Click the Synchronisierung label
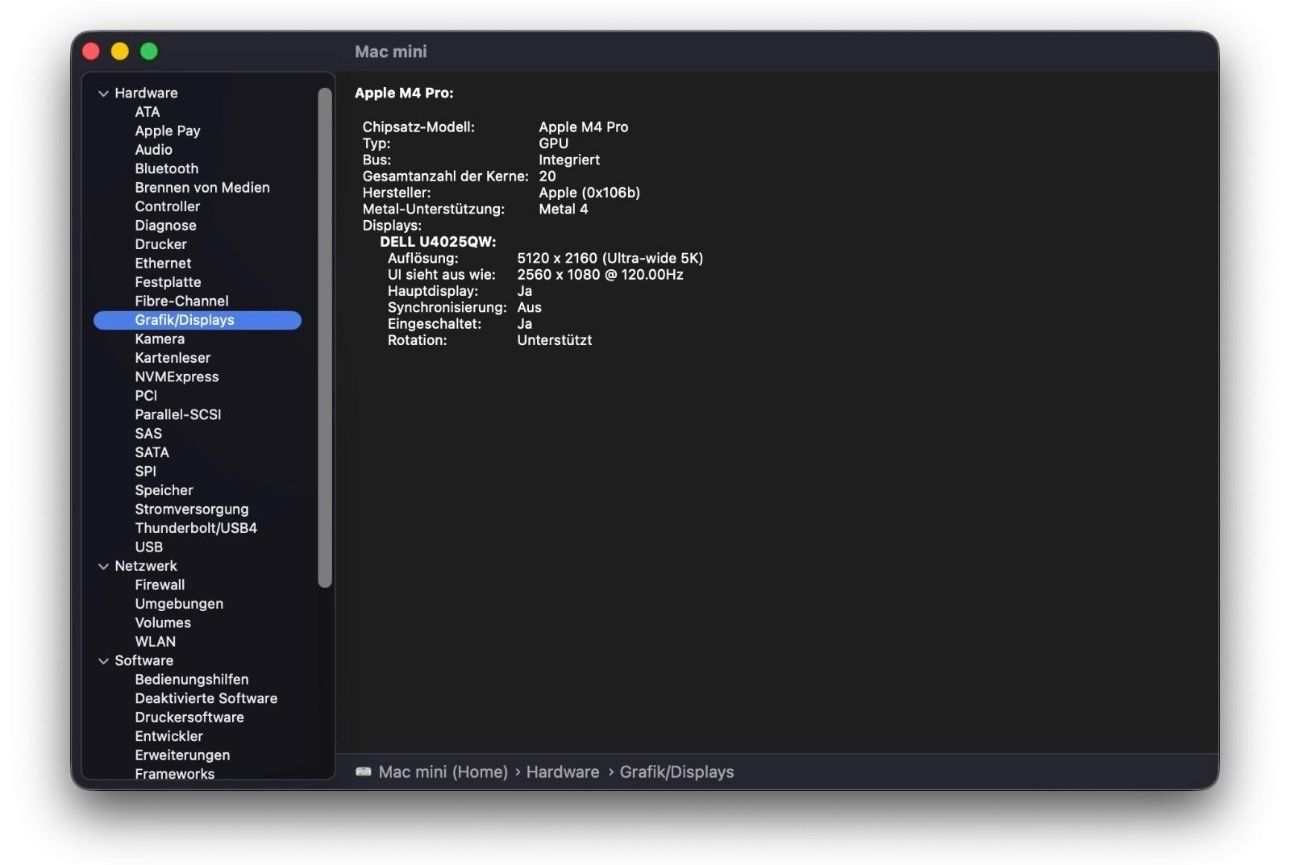The height and width of the screenshot is (865, 1290). (447, 307)
